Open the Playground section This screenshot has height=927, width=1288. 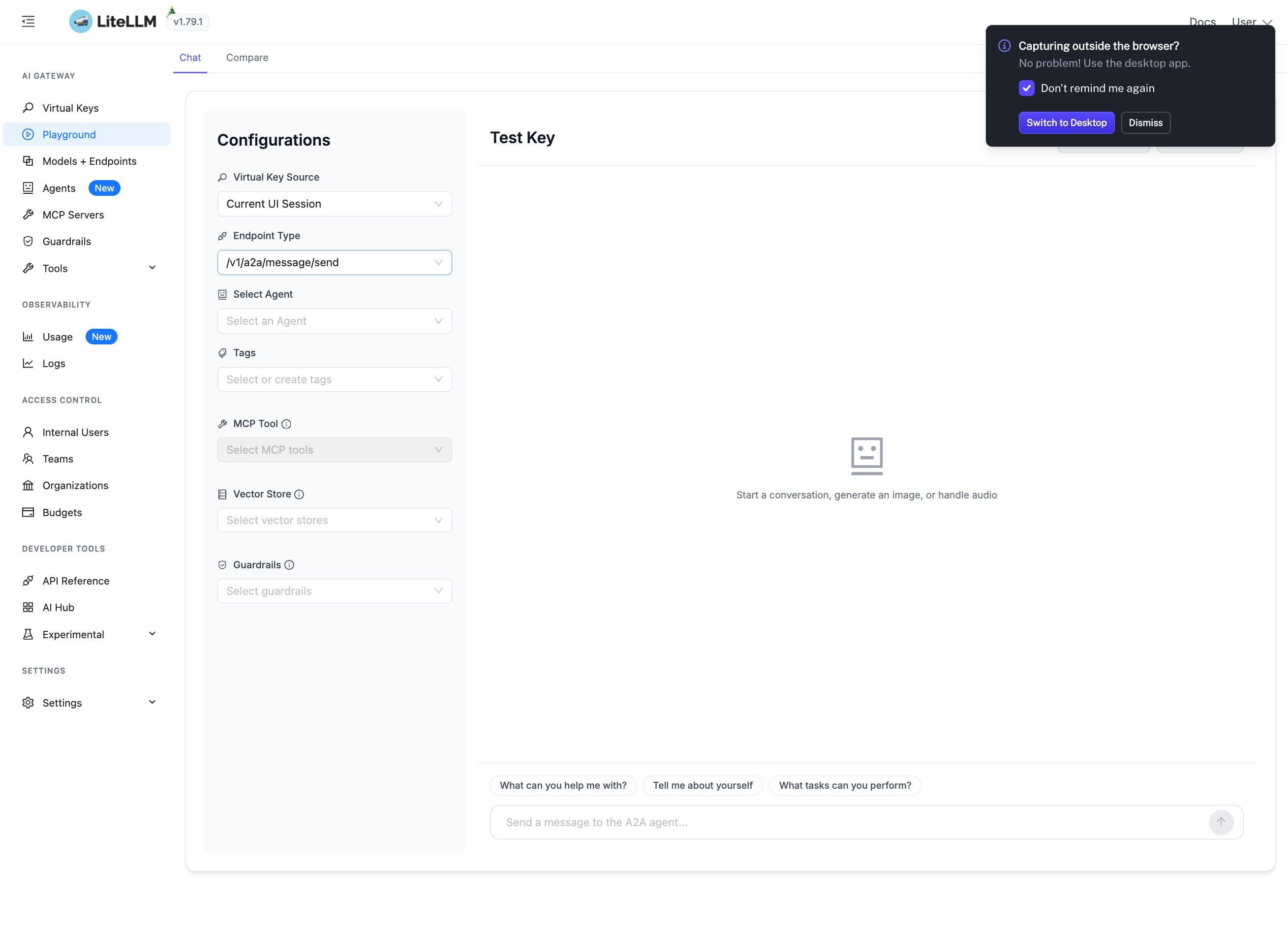69,134
